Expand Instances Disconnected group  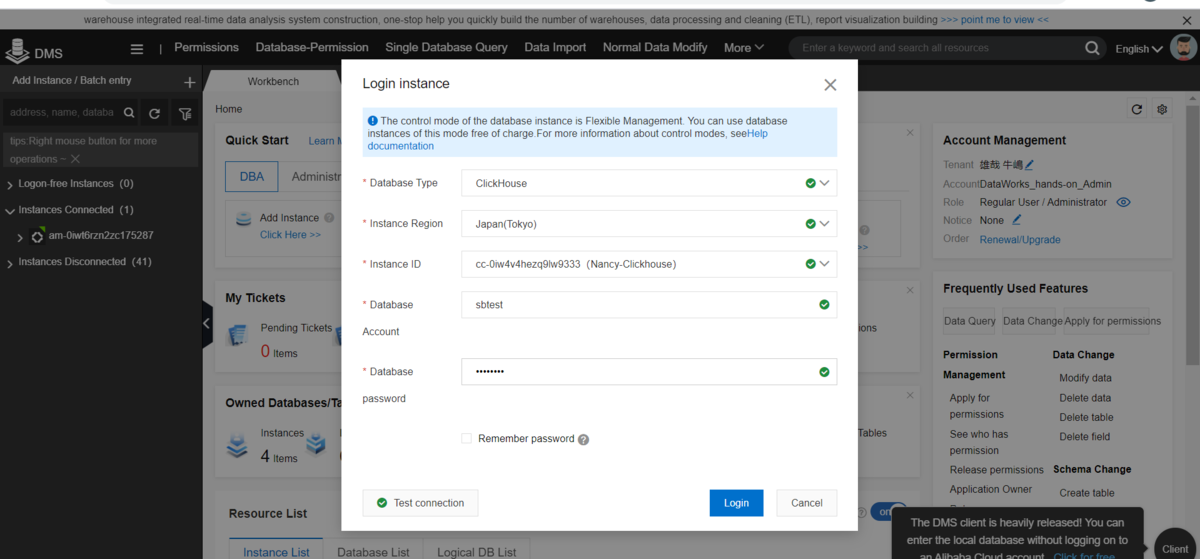click(10, 263)
